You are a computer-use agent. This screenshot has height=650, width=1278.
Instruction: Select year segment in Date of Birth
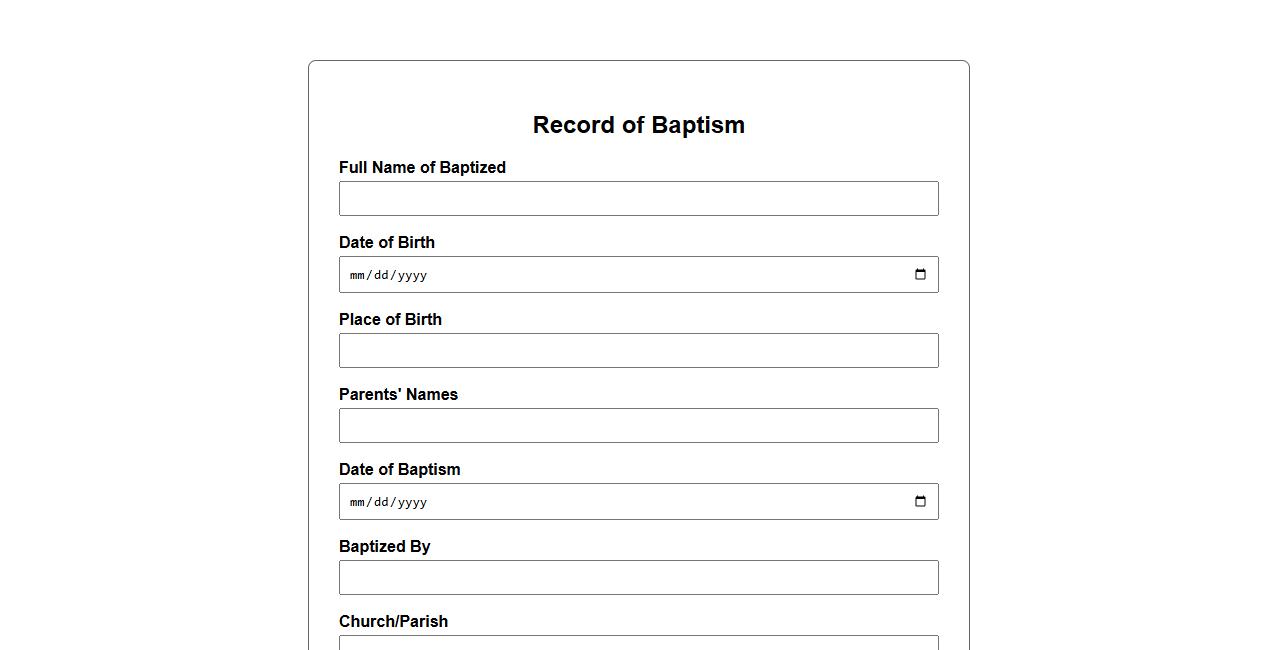412,275
